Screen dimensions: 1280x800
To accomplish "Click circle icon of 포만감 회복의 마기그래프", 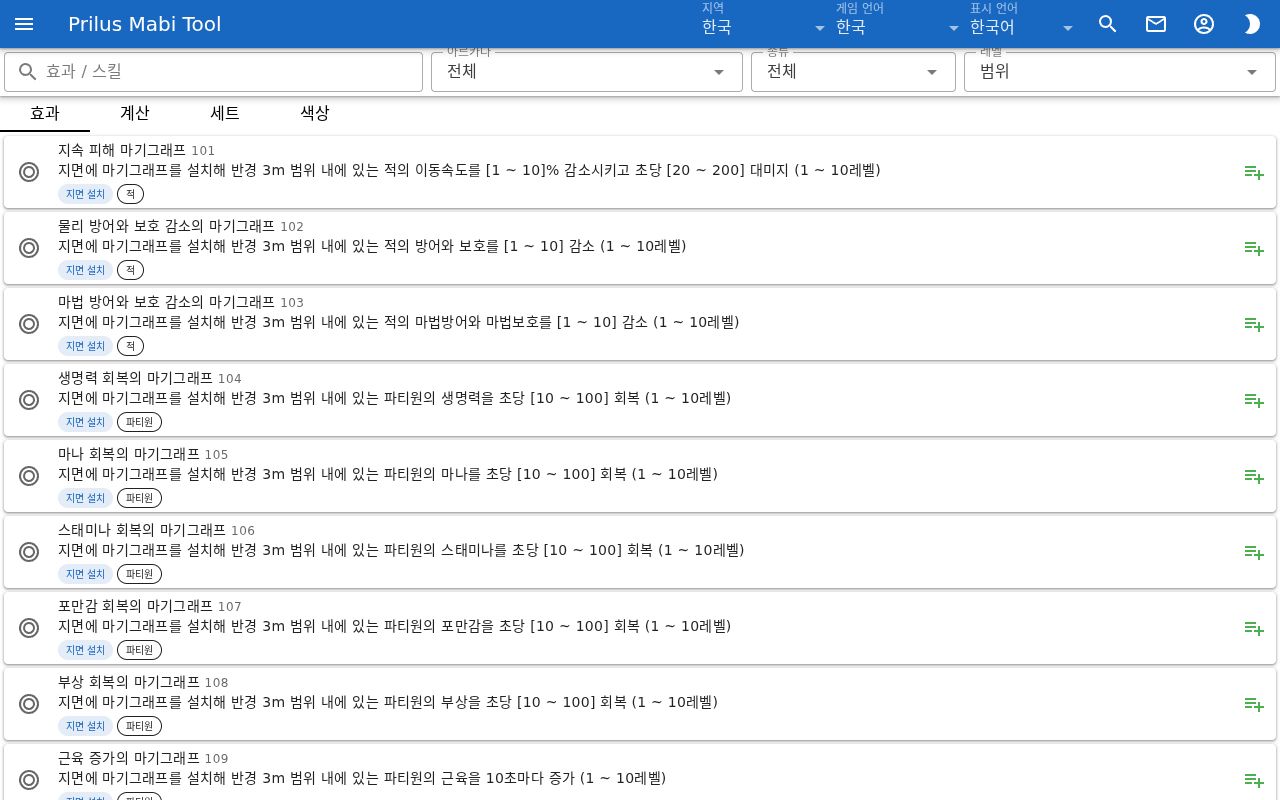I will pos(29,628).
